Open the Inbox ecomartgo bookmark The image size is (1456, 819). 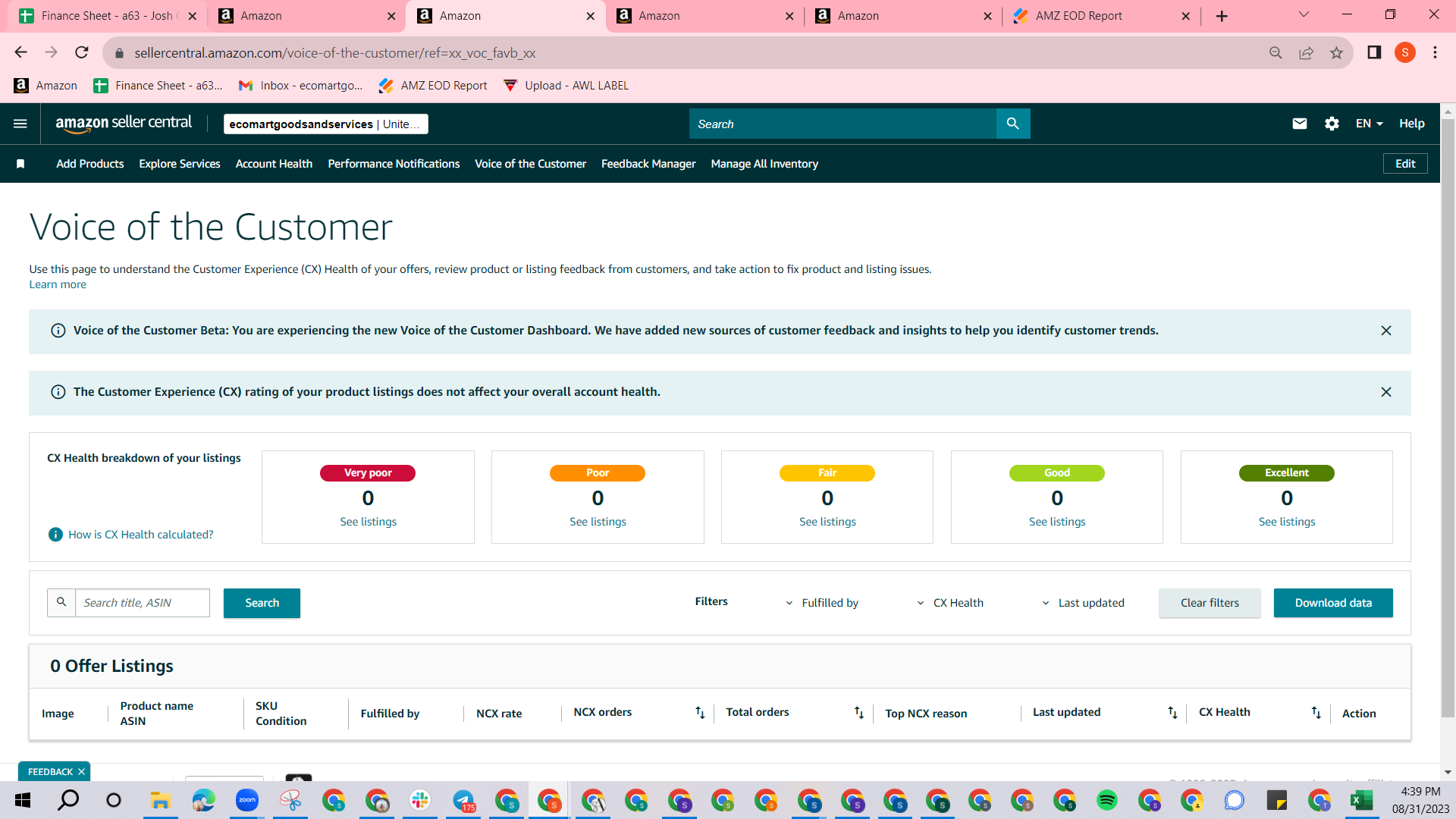tap(300, 86)
